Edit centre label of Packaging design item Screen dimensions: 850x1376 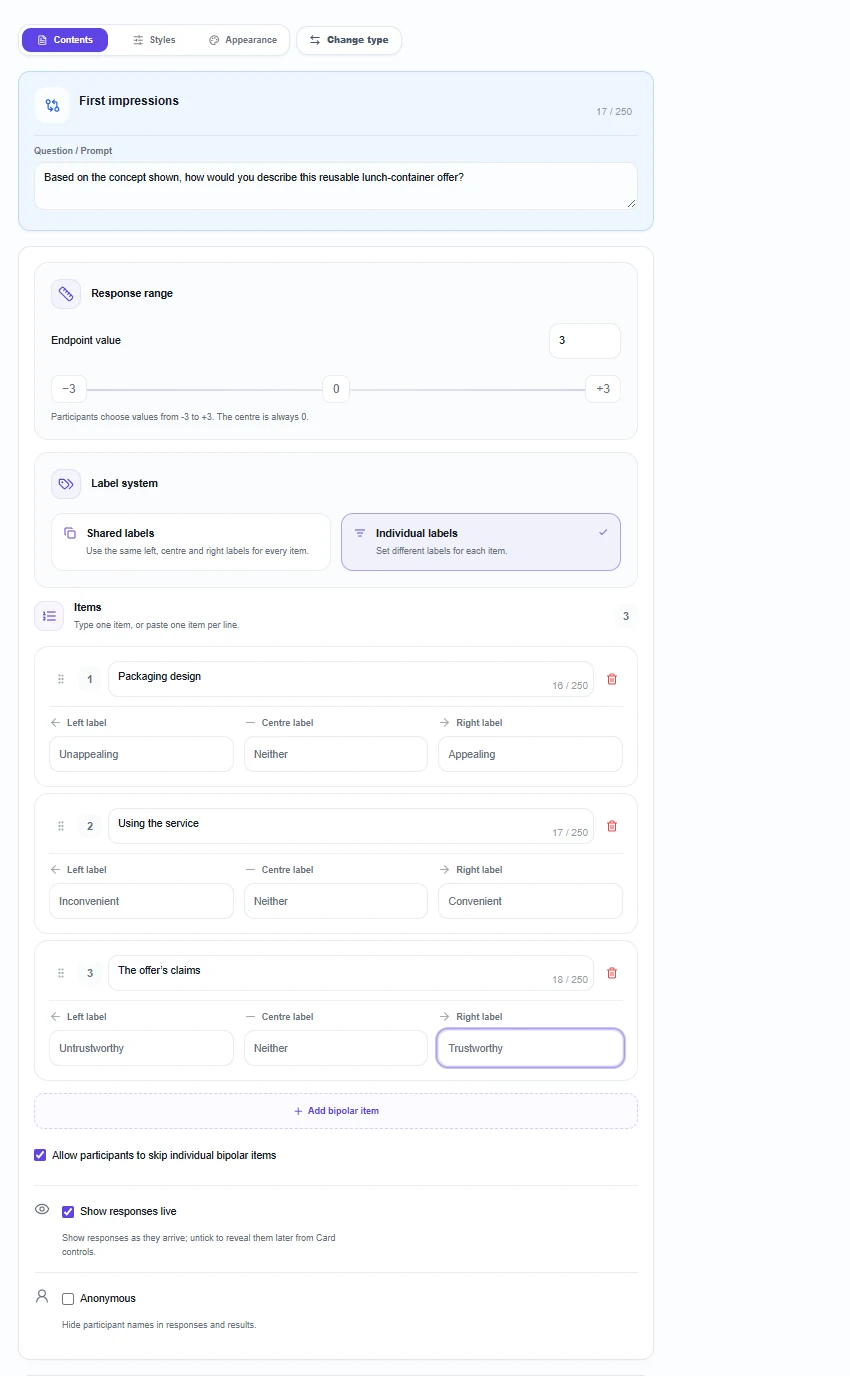click(336, 754)
